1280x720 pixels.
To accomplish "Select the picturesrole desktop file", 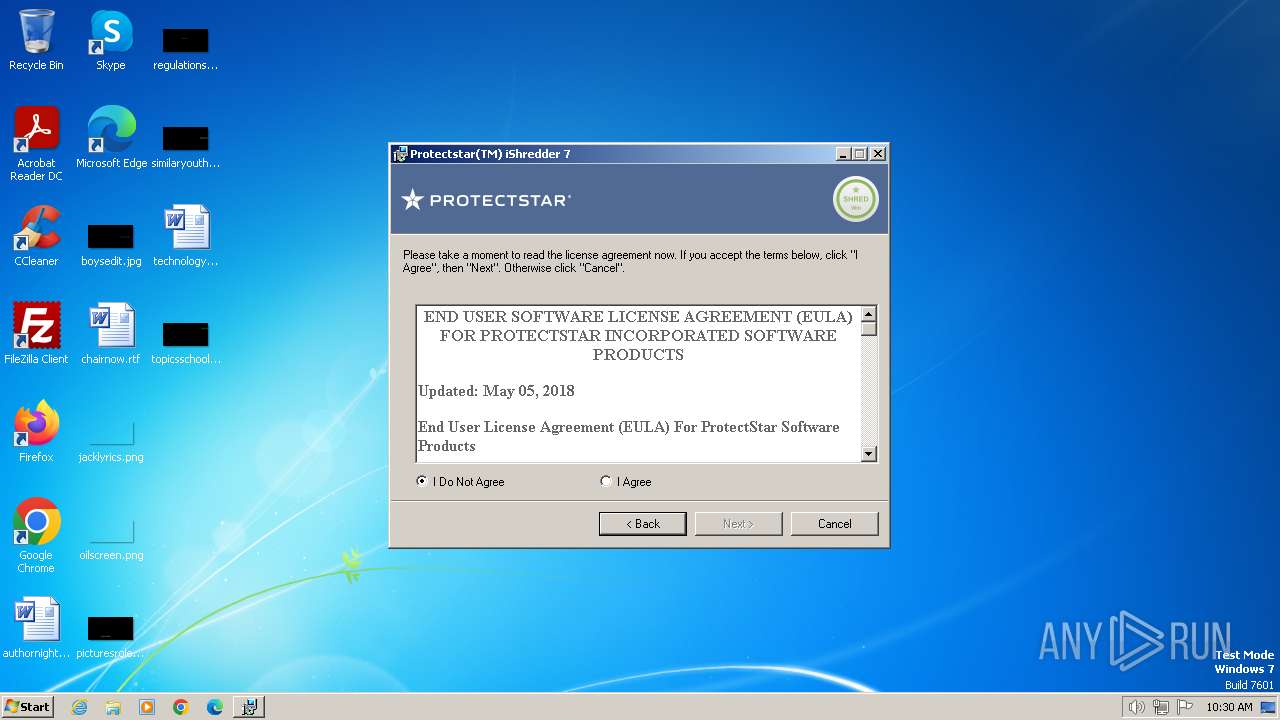I will [x=111, y=636].
